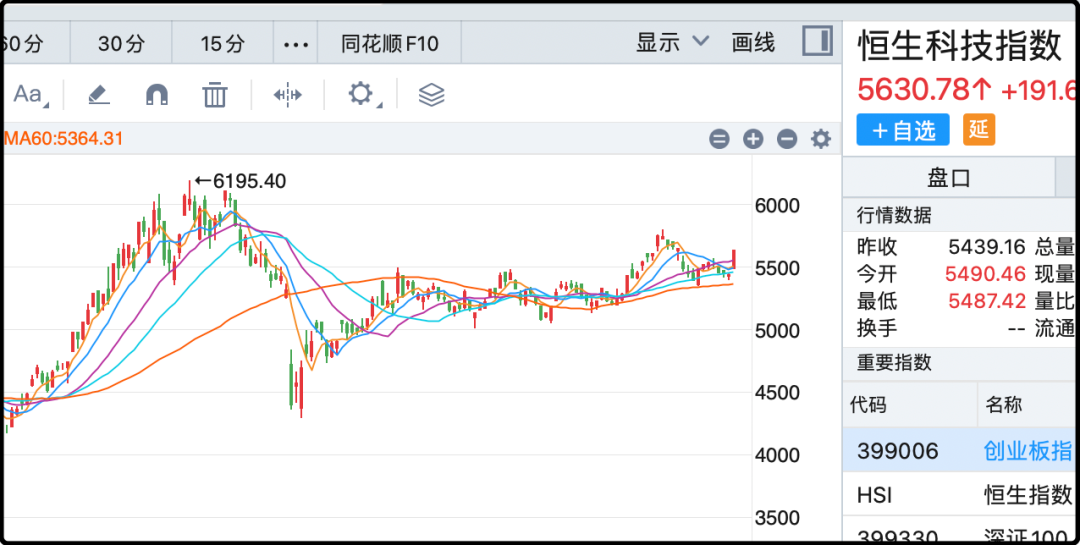Screen dimensions: 1080x545
Task: Zoom out chart with the minus circle
Action: pyautogui.click(x=787, y=139)
